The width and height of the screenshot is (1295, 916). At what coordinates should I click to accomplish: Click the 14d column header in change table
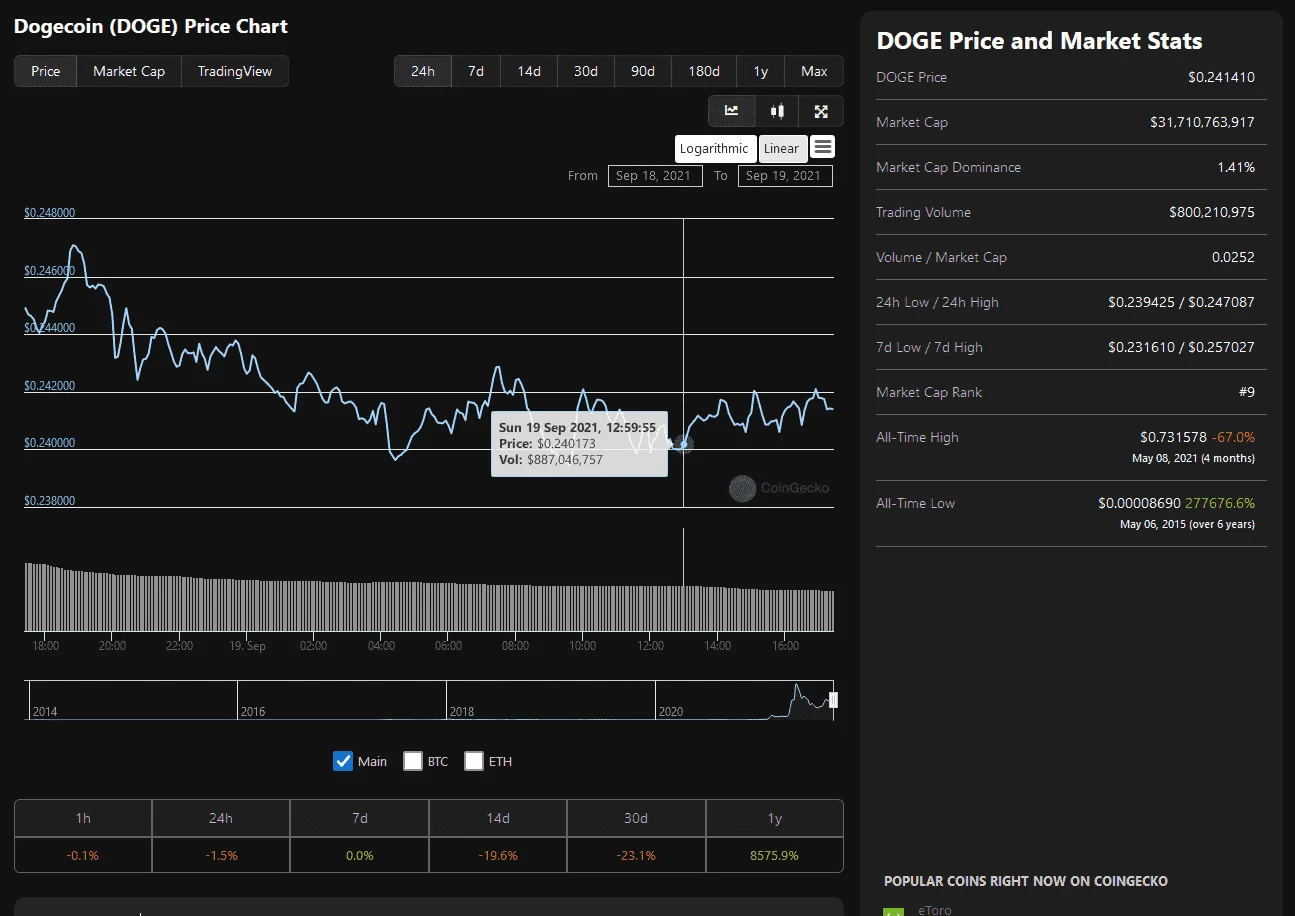click(x=498, y=818)
